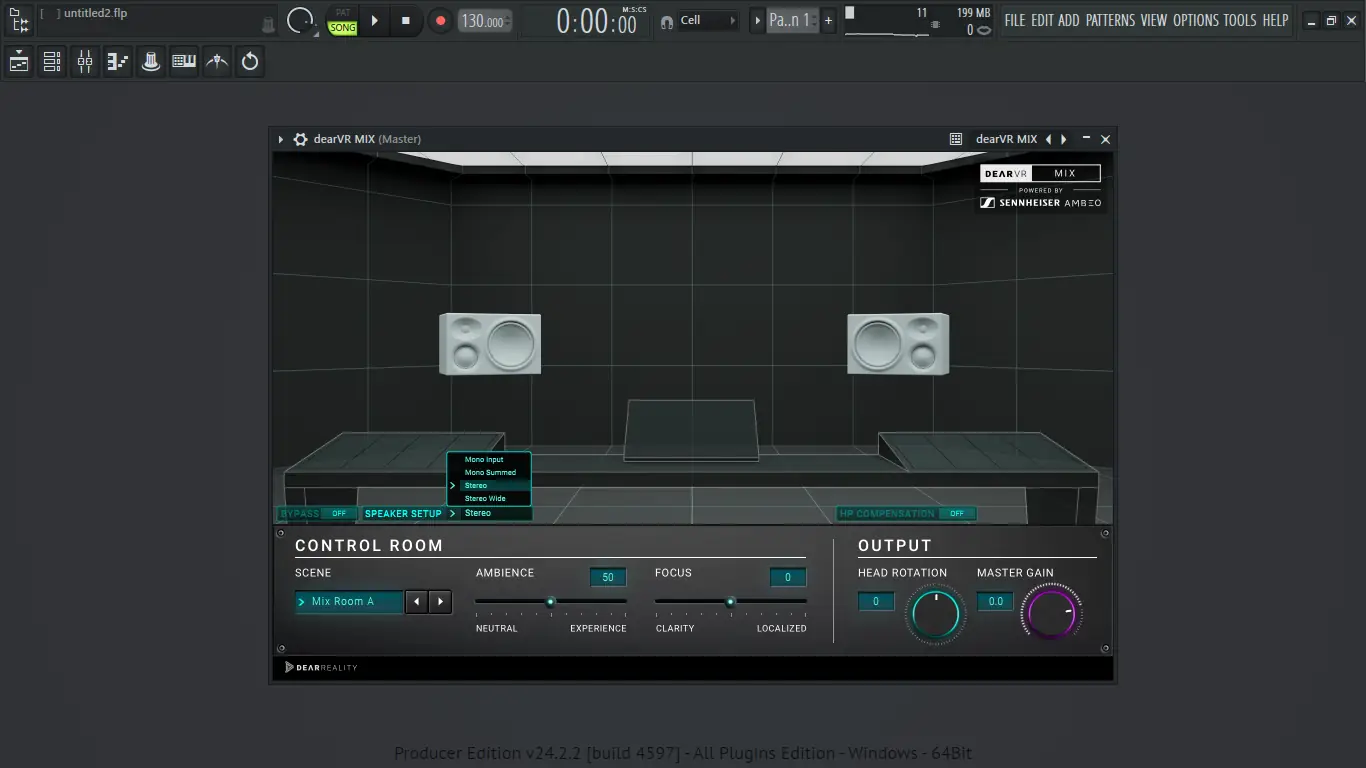Toggle HP COMPENSATION on

click(x=957, y=513)
